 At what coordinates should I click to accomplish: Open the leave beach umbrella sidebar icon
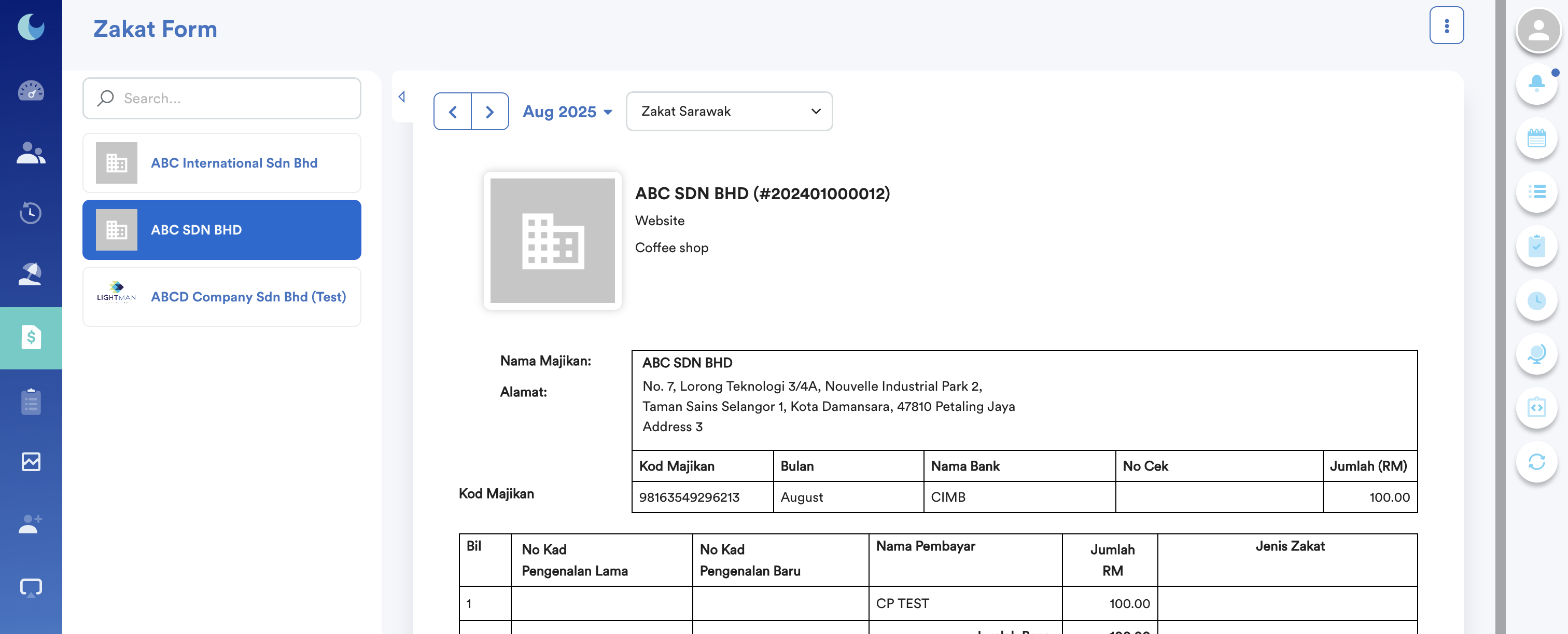31,274
